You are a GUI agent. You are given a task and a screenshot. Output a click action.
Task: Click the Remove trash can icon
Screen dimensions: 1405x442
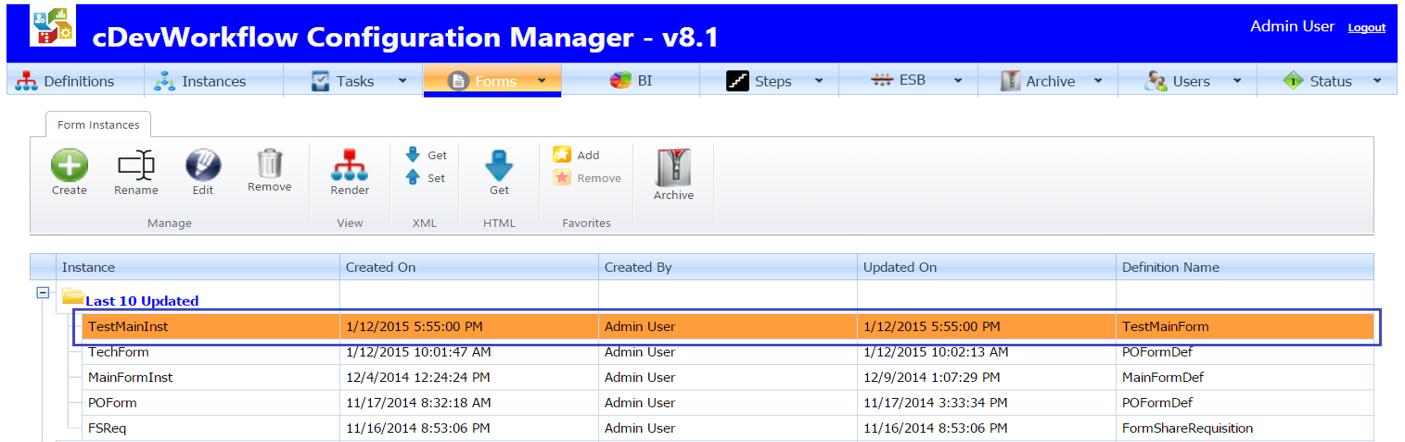click(269, 165)
